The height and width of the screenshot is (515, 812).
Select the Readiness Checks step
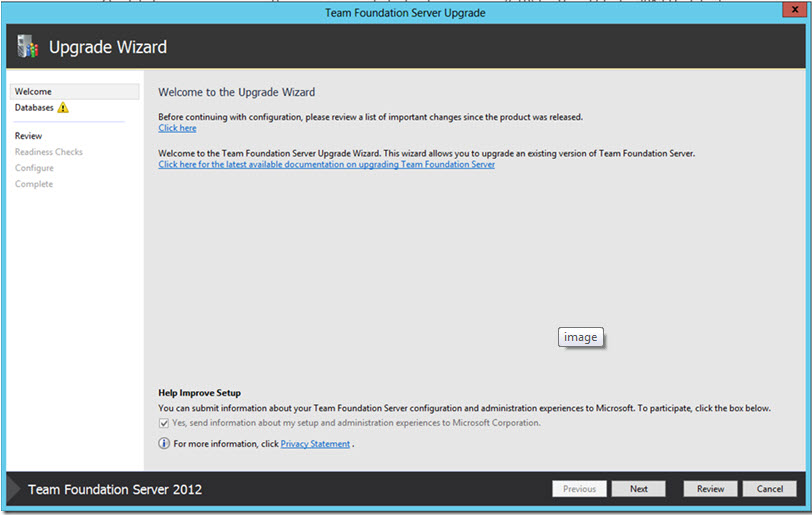[49, 152]
